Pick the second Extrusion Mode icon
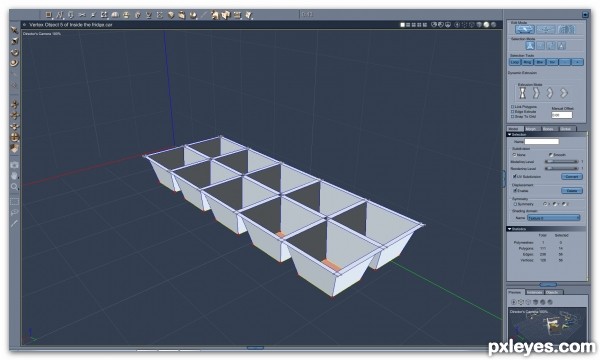600x360 pixels. [x=536, y=93]
